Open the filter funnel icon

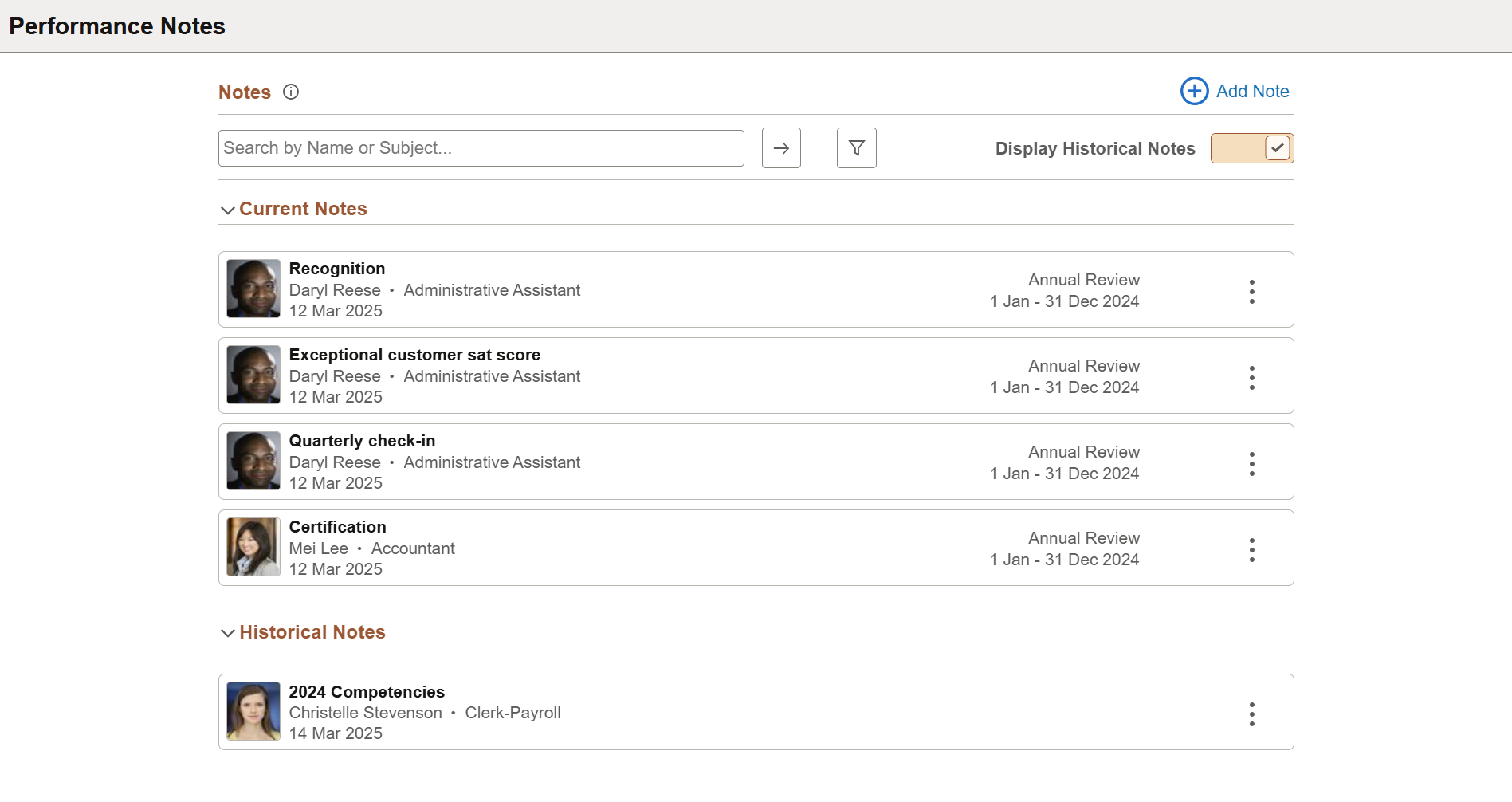tap(857, 148)
